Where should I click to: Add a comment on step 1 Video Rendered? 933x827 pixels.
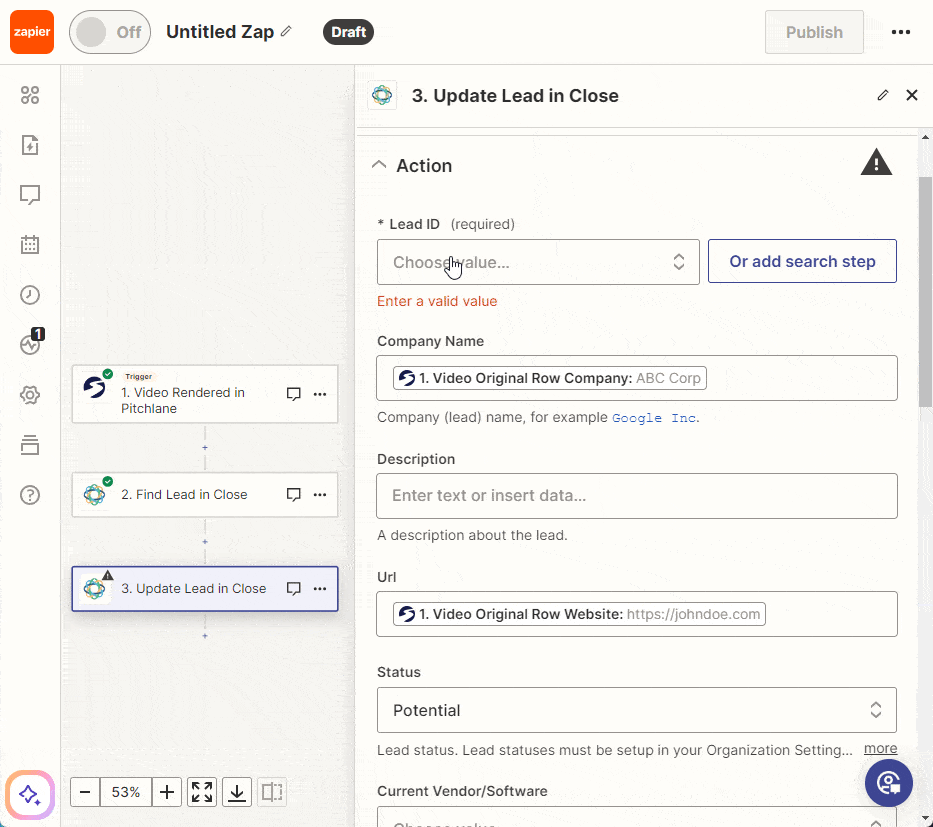point(293,394)
